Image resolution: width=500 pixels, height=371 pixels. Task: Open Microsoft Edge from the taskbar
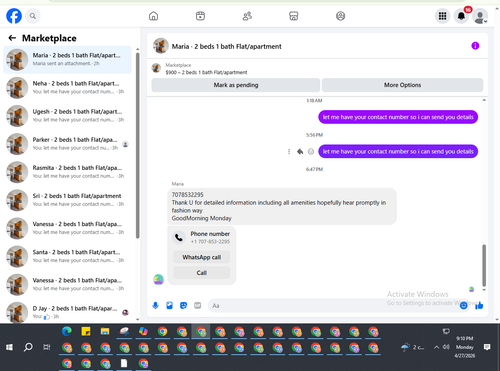click(x=67, y=331)
